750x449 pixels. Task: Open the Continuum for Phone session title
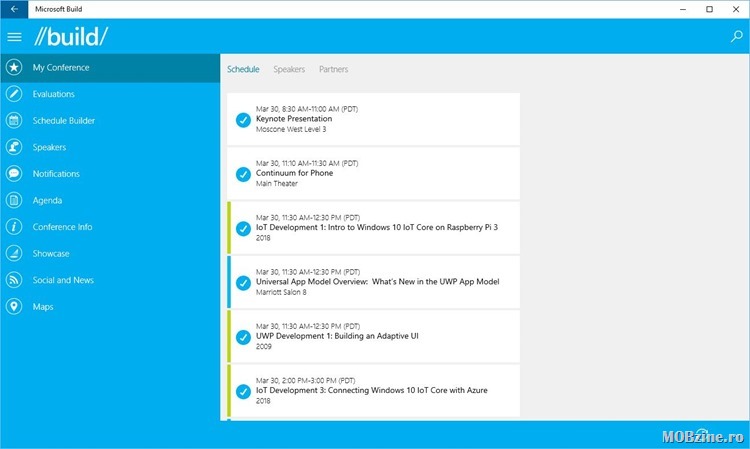click(x=294, y=173)
